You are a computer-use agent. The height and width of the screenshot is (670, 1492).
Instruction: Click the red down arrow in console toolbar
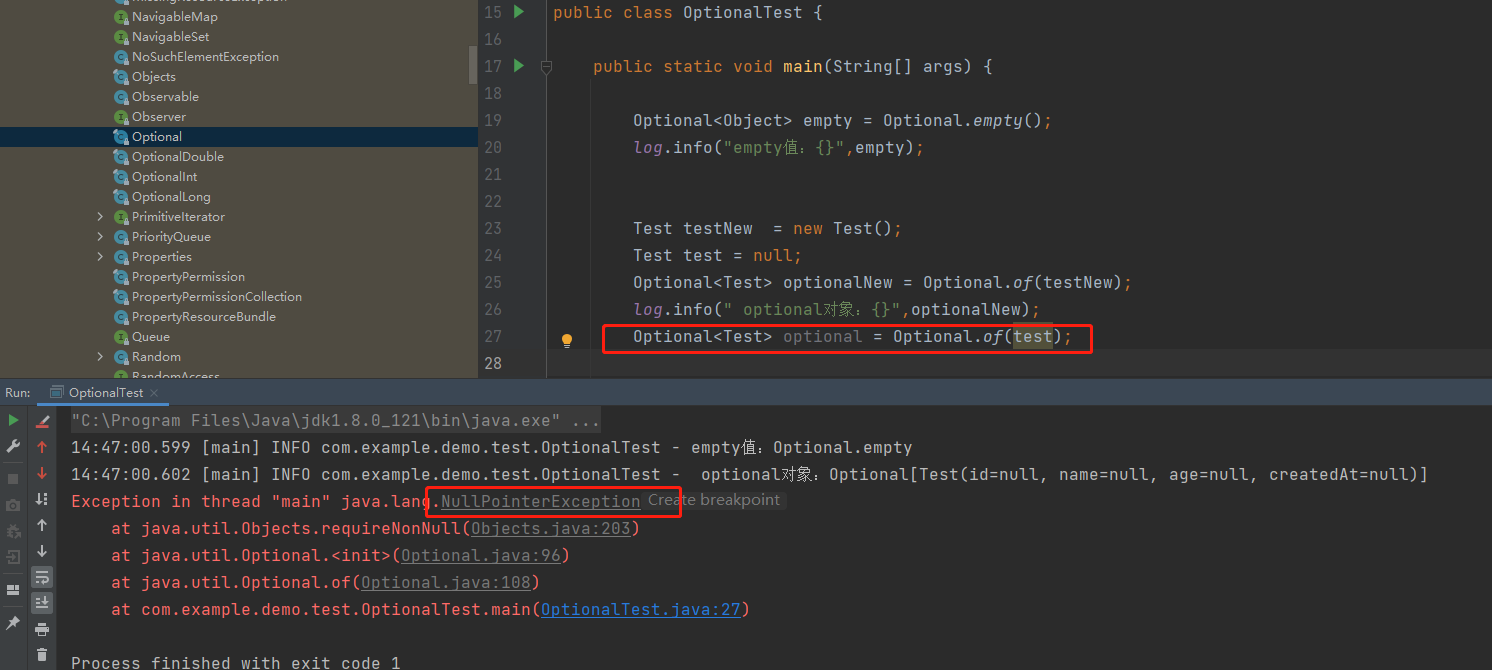pyautogui.click(x=42, y=473)
